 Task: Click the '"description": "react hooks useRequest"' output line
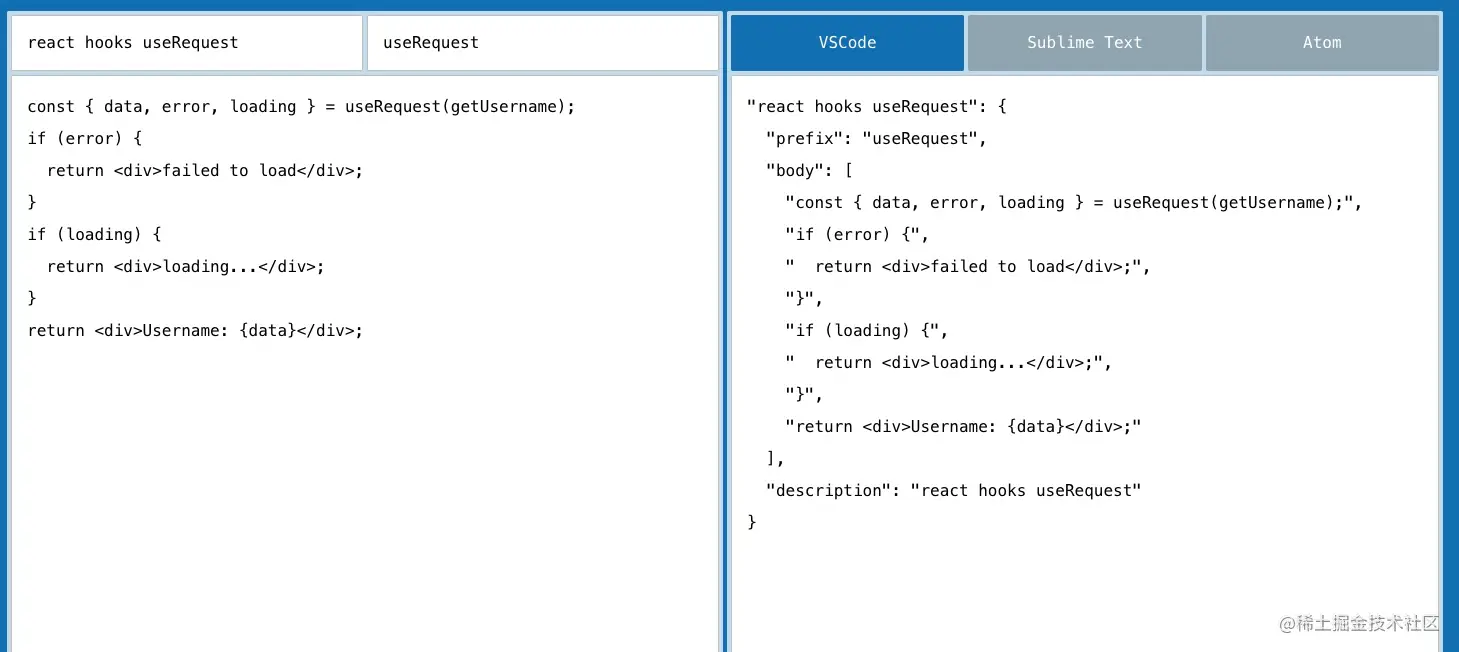pyautogui.click(x=953, y=491)
